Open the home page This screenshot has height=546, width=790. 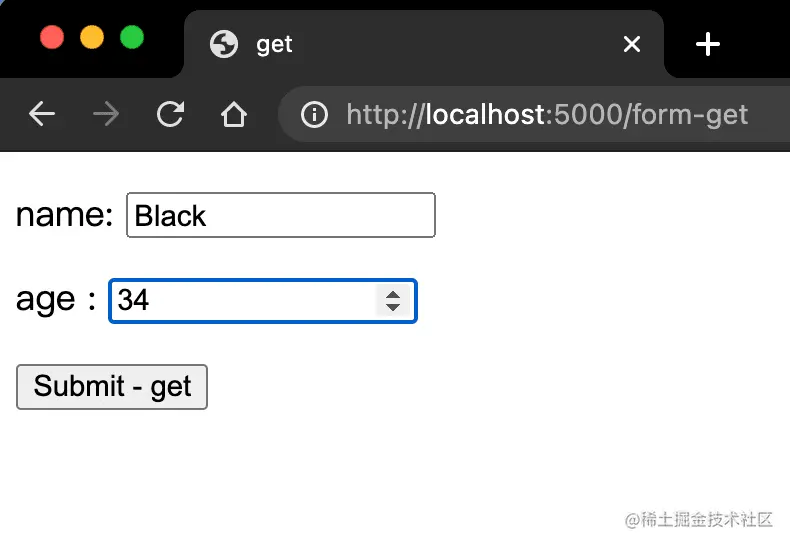tap(234, 114)
